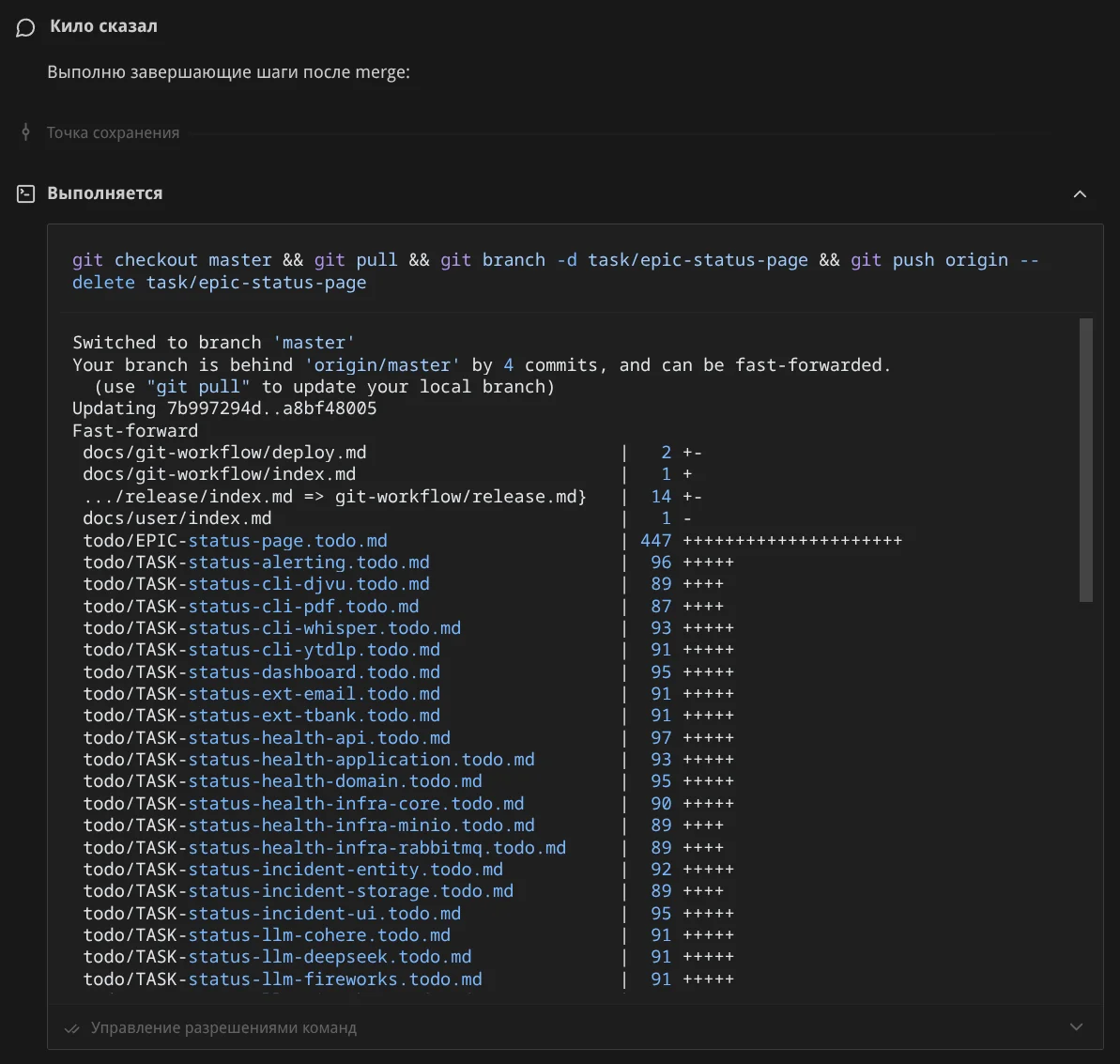Click the git checkout master command text
This screenshot has height=1064, width=1120.
(x=172, y=260)
